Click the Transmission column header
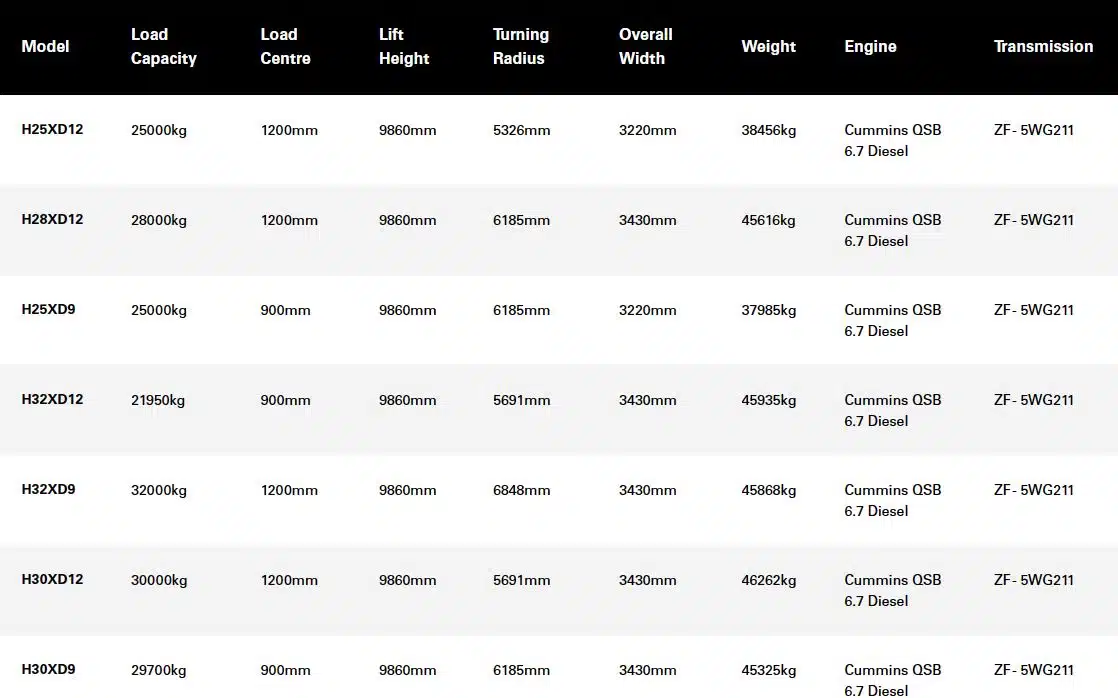The height and width of the screenshot is (698, 1118). click(1043, 46)
